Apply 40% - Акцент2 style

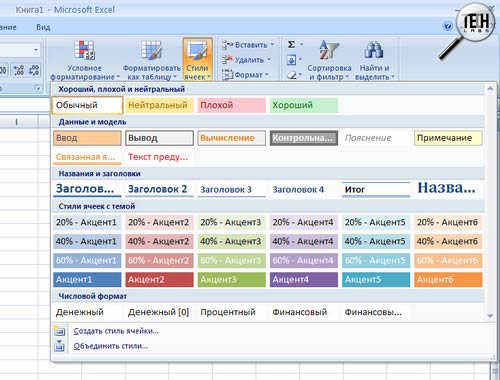pos(159,241)
